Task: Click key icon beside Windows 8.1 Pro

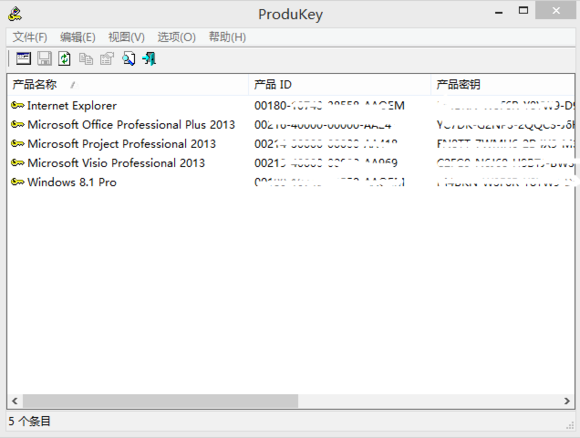Action: tap(18, 182)
